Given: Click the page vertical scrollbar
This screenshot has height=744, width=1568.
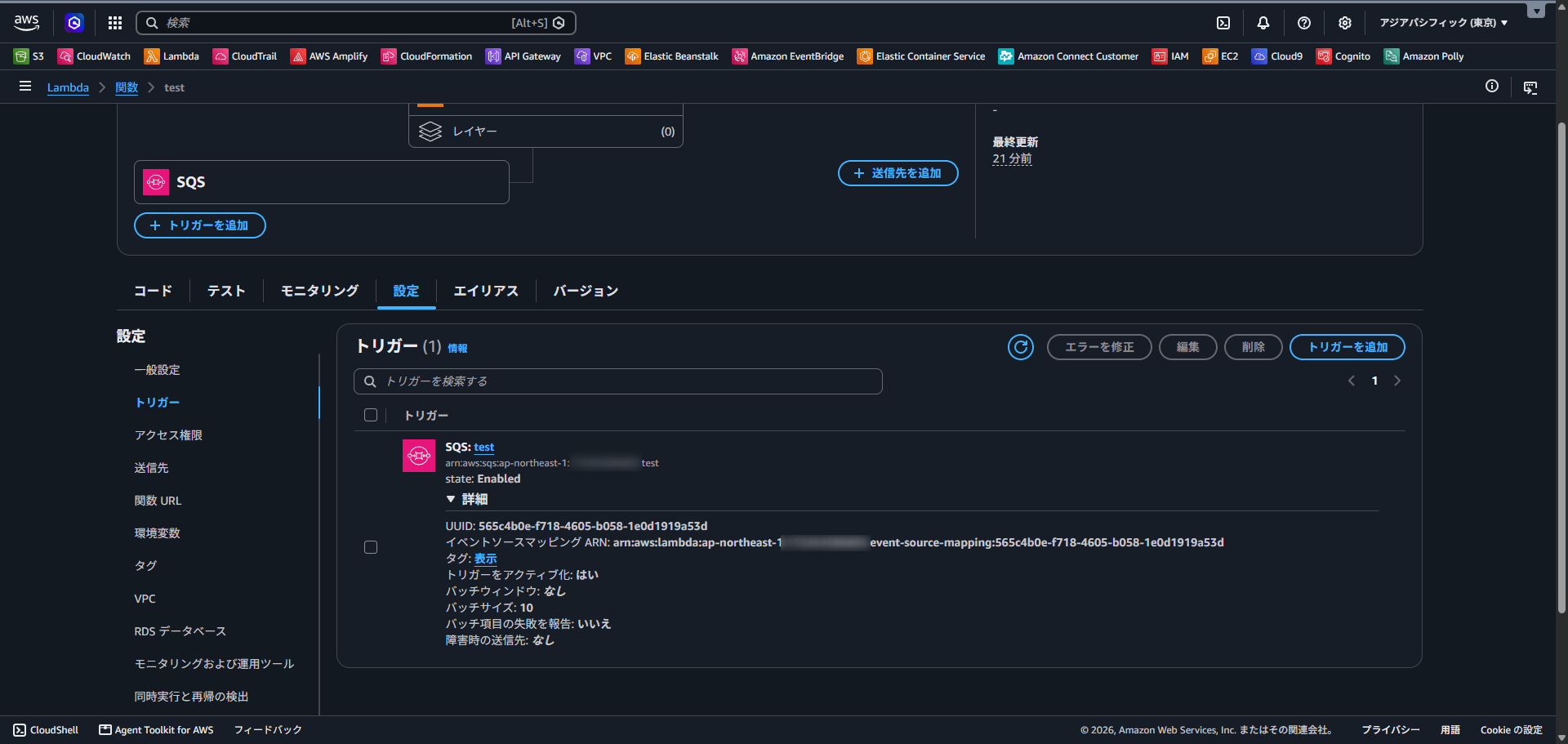Looking at the screenshot, I should (1561, 368).
